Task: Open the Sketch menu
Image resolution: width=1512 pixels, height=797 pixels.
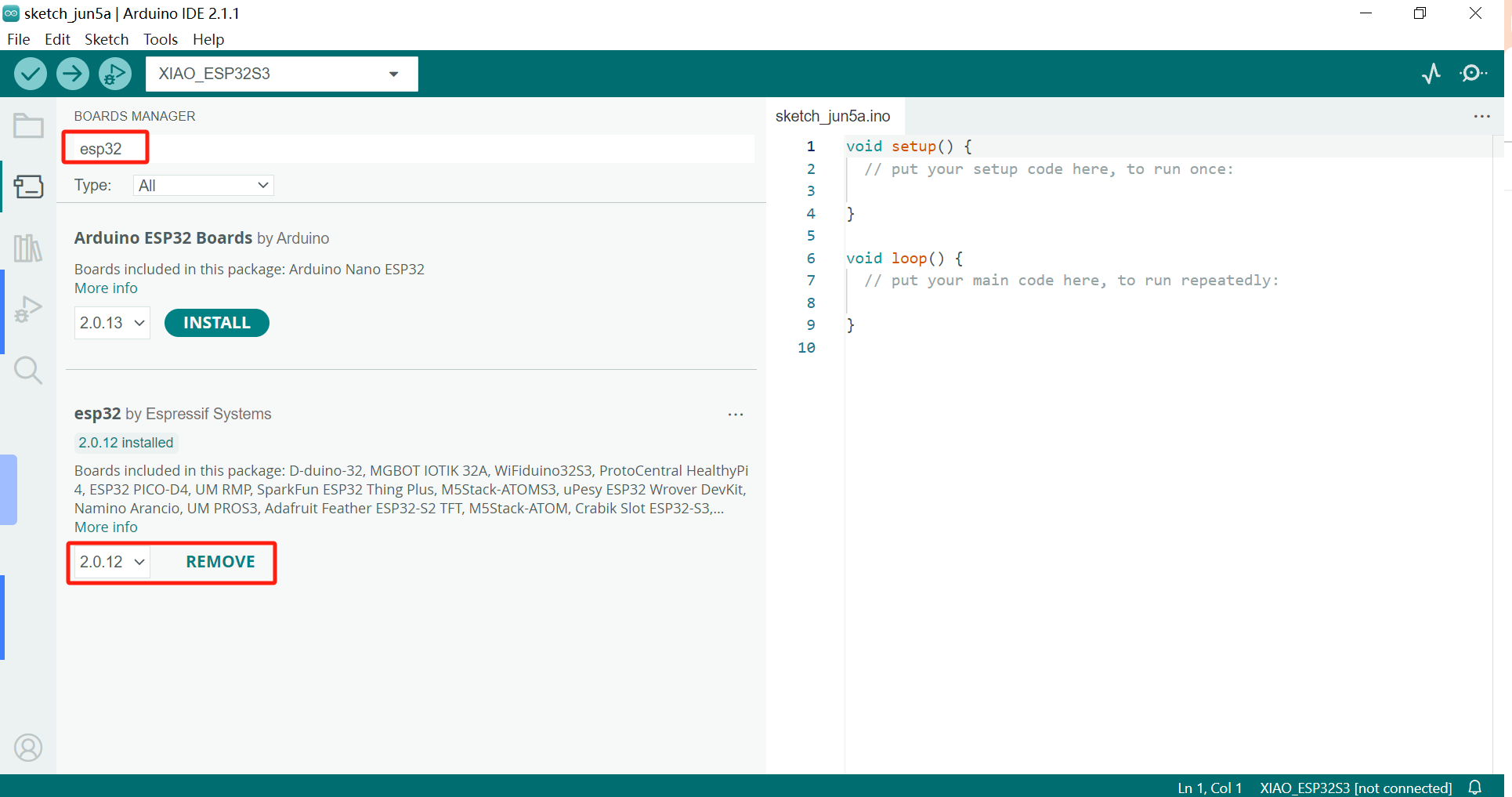Action: click(107, 39)
